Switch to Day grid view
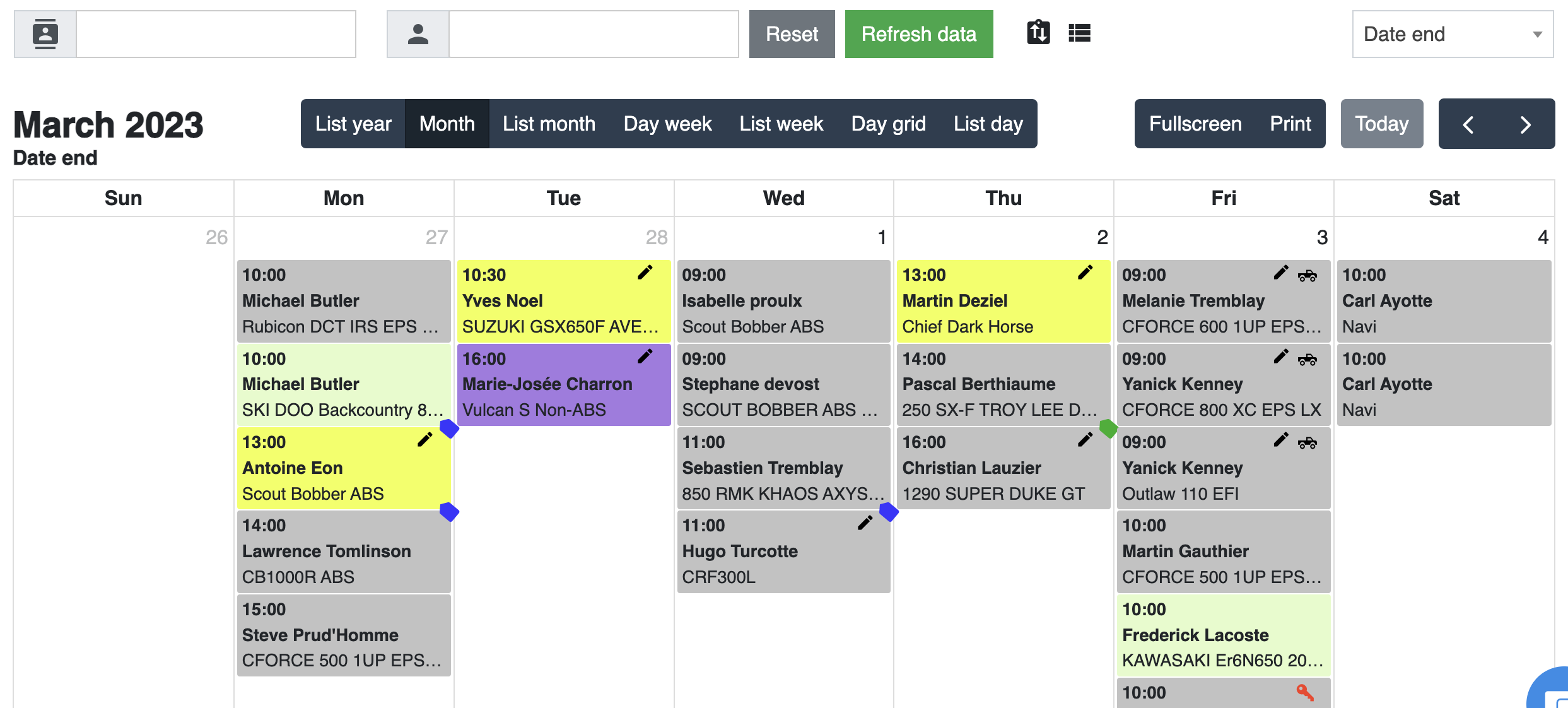Image resolution: width=1568 pixels, height=708 pixels. [888, 124]
